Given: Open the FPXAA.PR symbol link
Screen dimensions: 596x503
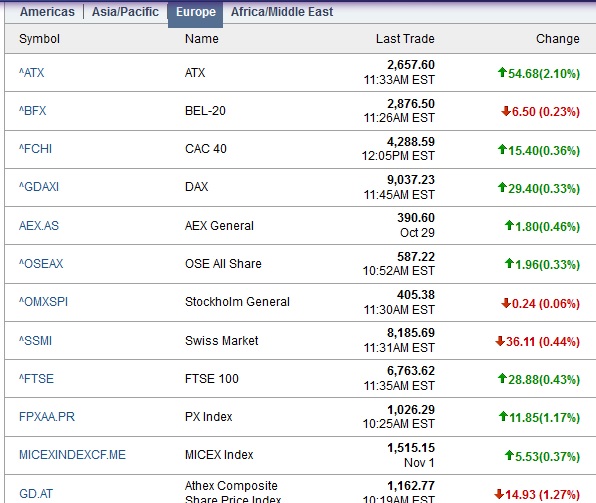Looking at the screenshot, I should (47, 416).
